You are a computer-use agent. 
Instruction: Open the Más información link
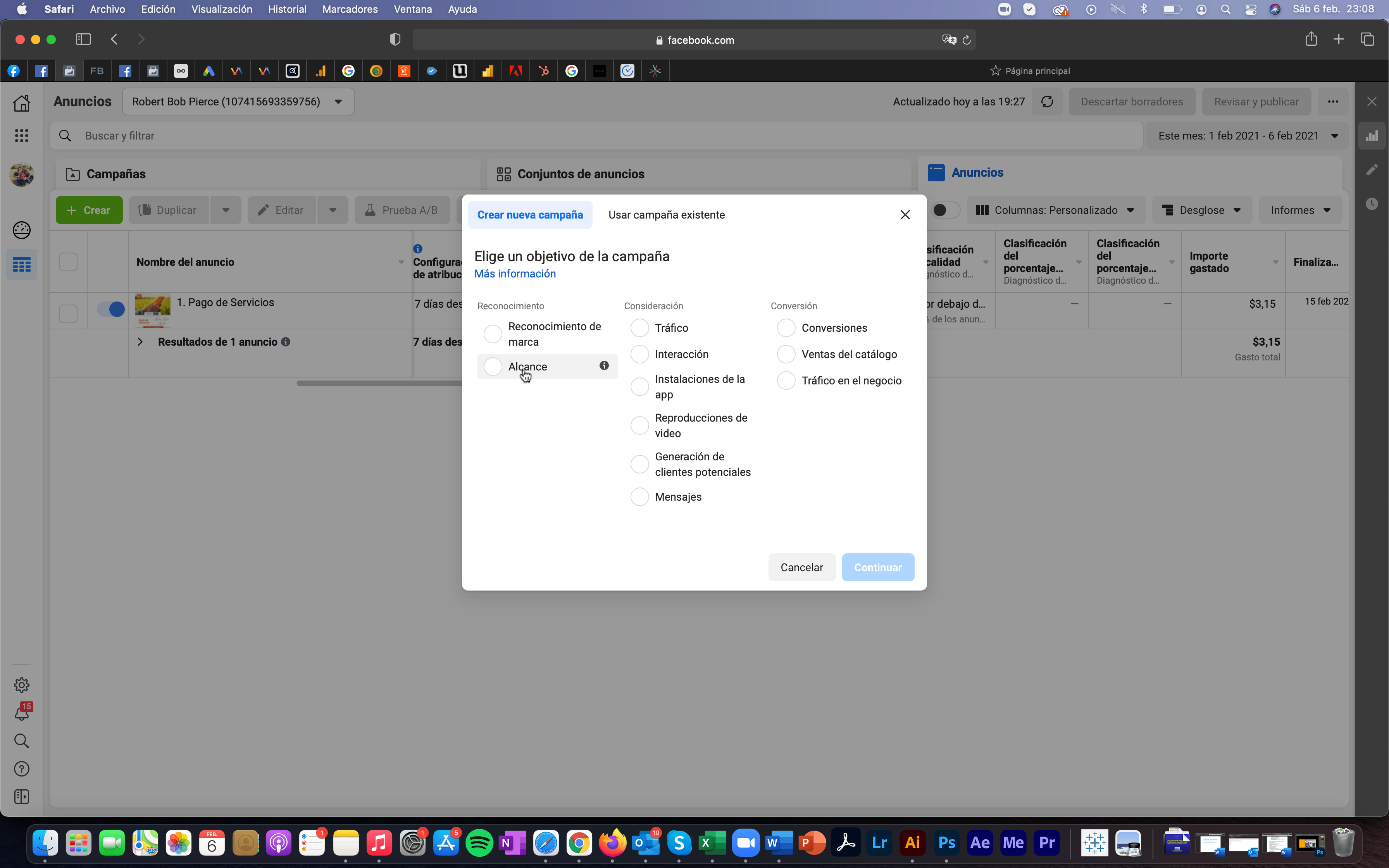click(x=515, y=274)
